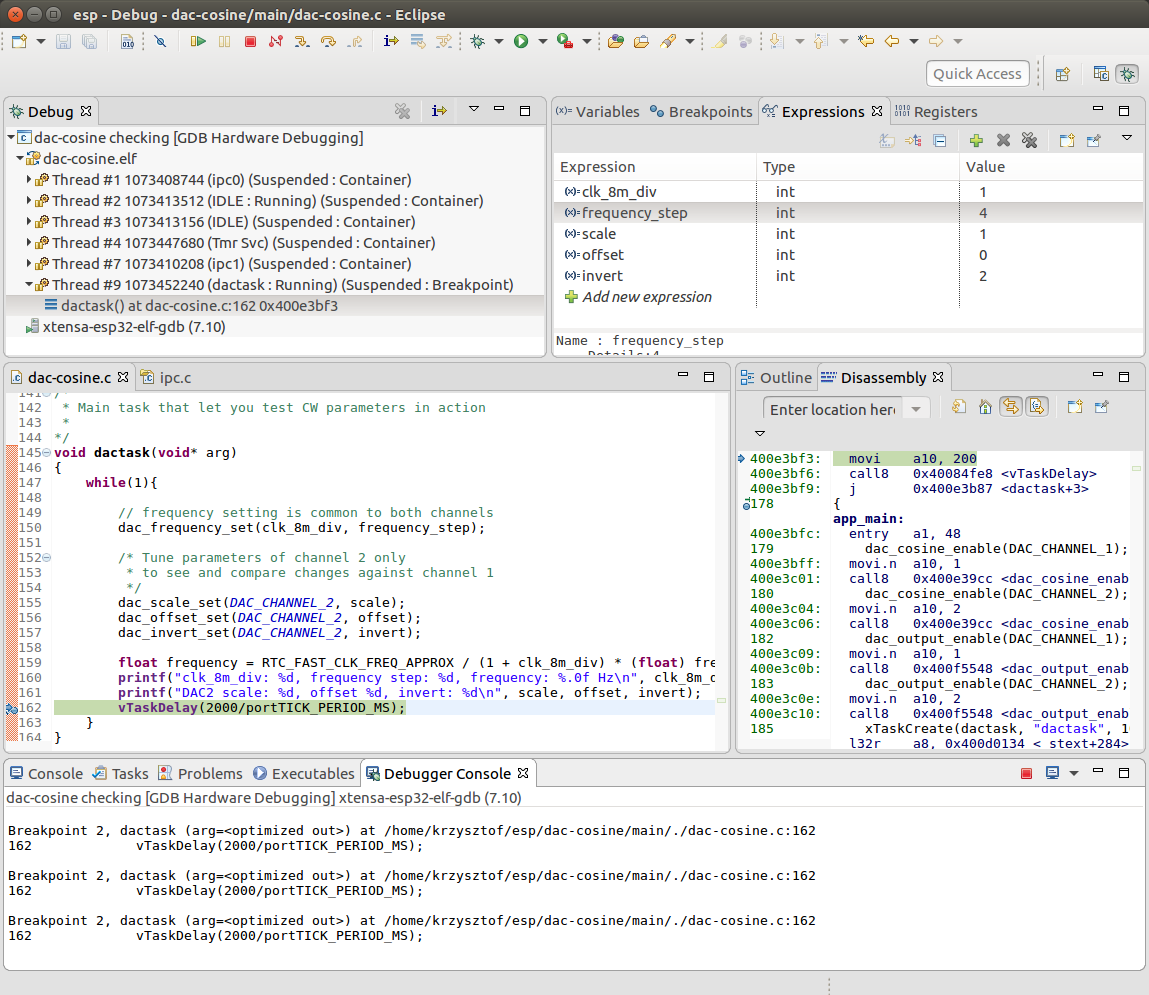Toggle Show Source button in Disassembly

pos(1036,407)
